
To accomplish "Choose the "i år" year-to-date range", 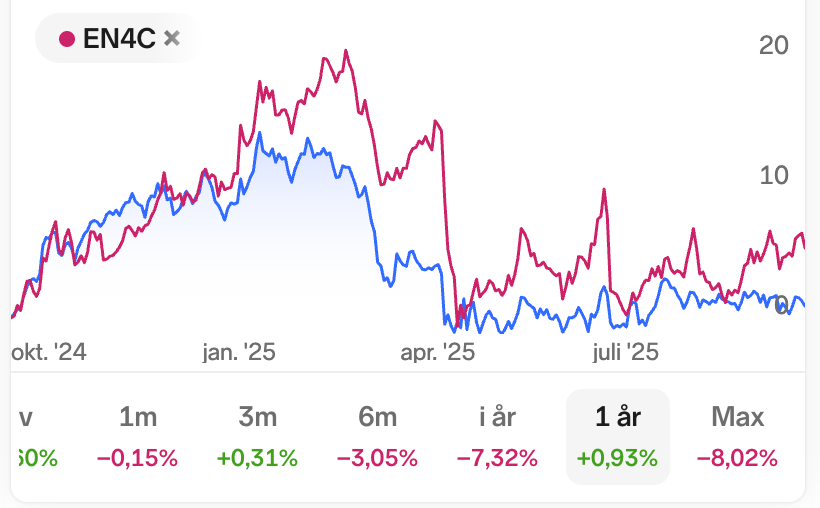I will pyautogui.click(x=497, y=417).
